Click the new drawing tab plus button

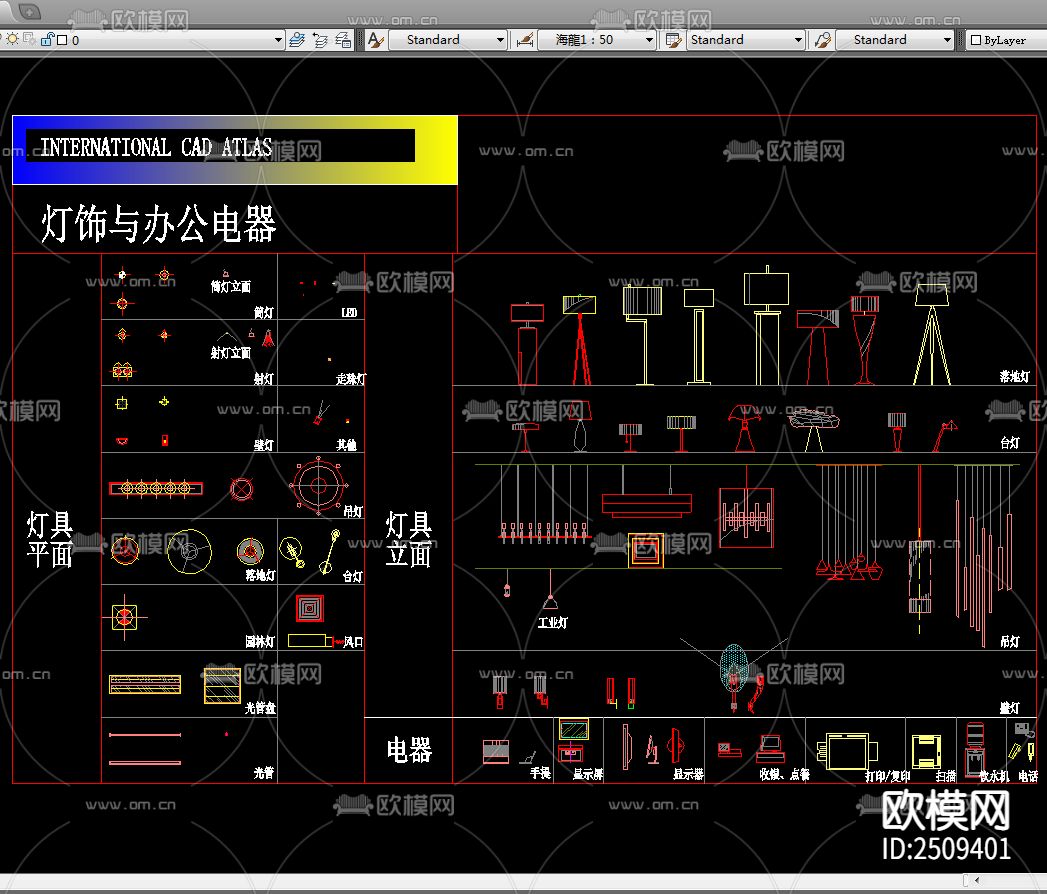(x=30, y=11)
